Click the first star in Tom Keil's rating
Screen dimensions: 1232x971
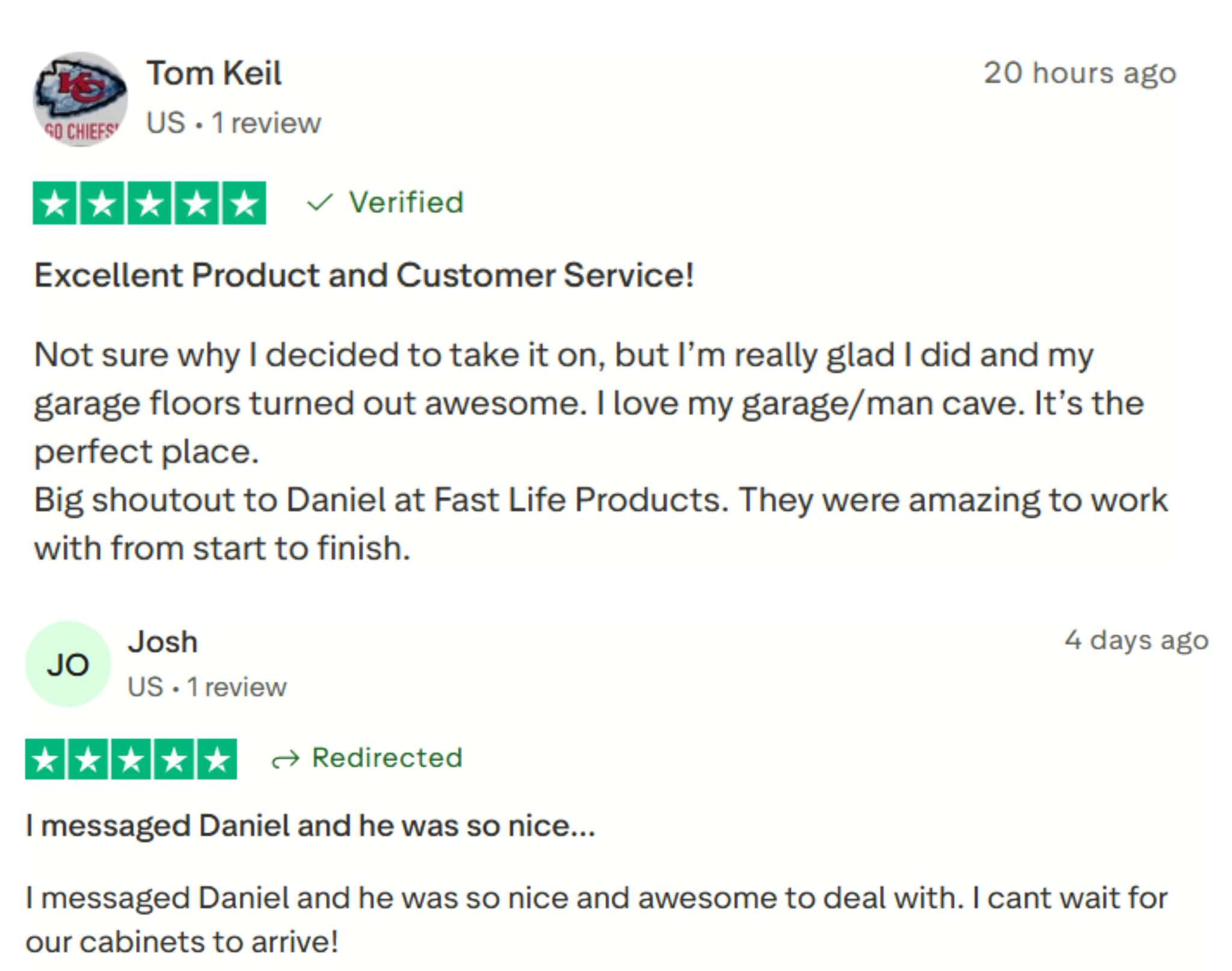pos(55,203)
